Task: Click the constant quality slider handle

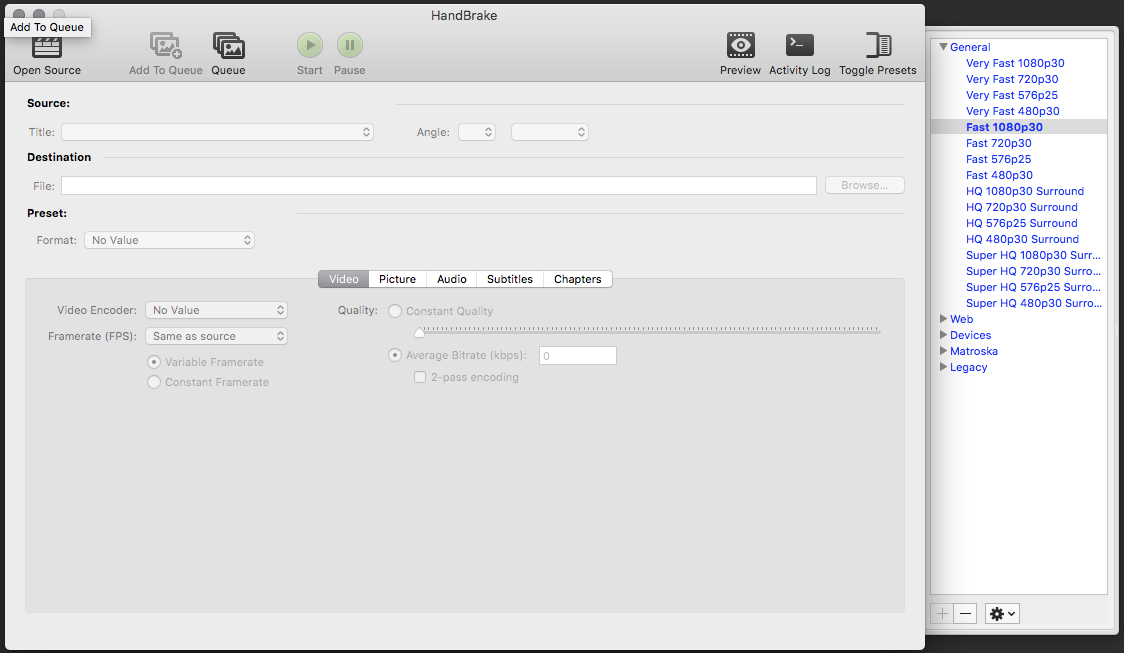Action: coord(419,332)
